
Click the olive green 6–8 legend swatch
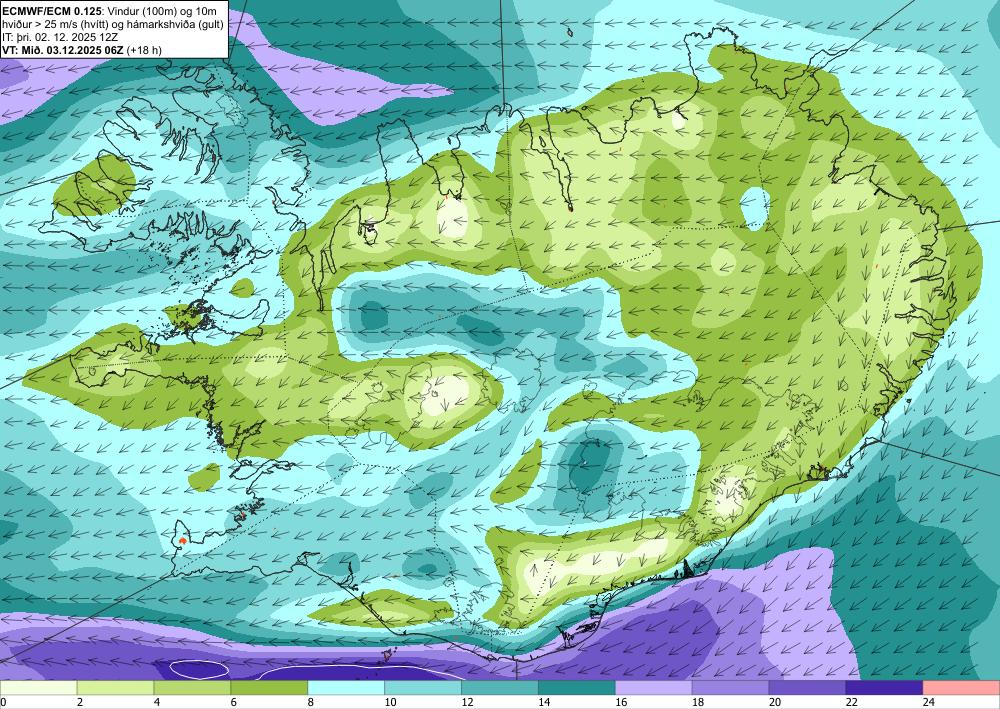[269, 688]
